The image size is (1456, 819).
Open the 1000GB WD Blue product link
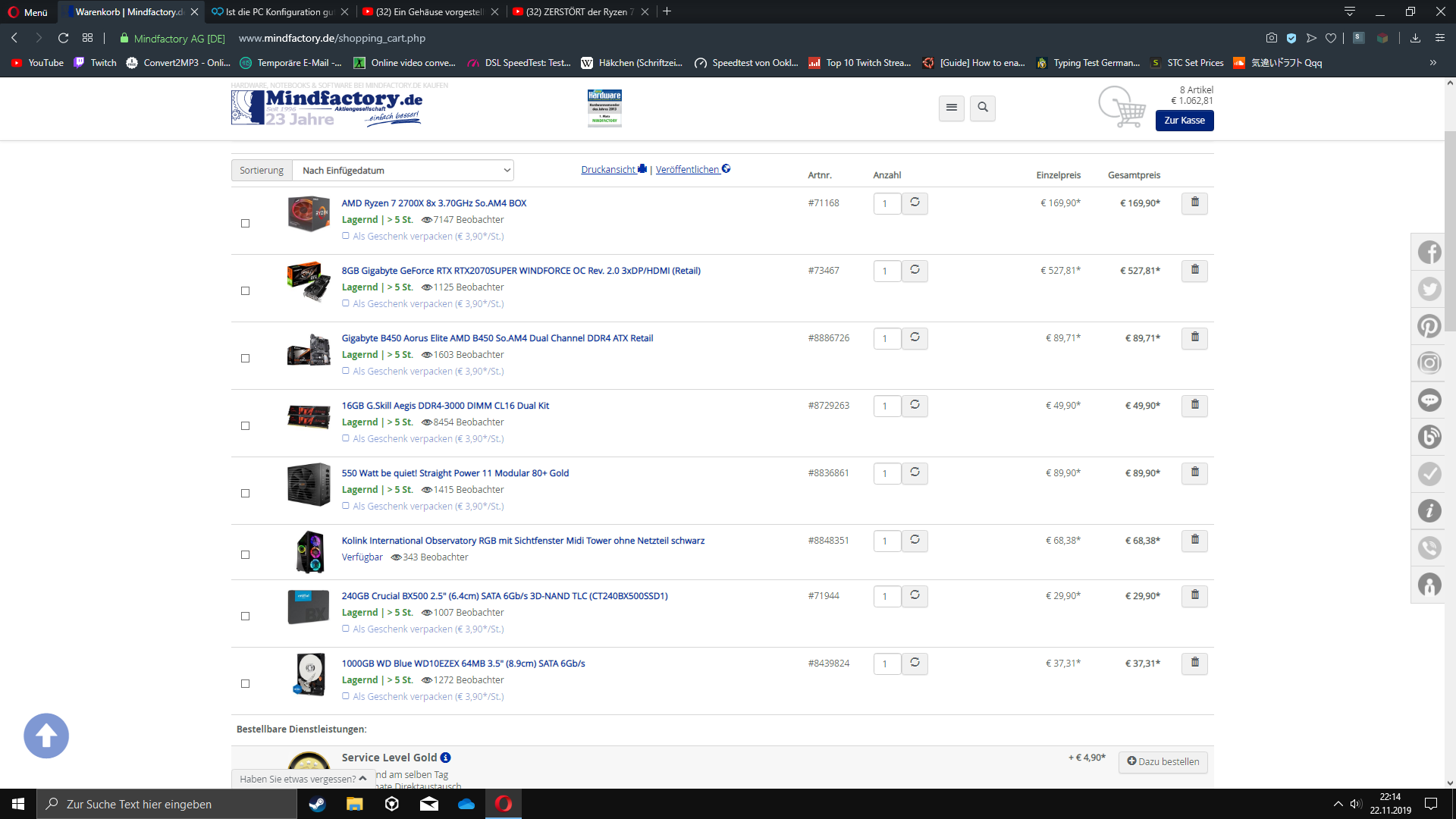463,664
